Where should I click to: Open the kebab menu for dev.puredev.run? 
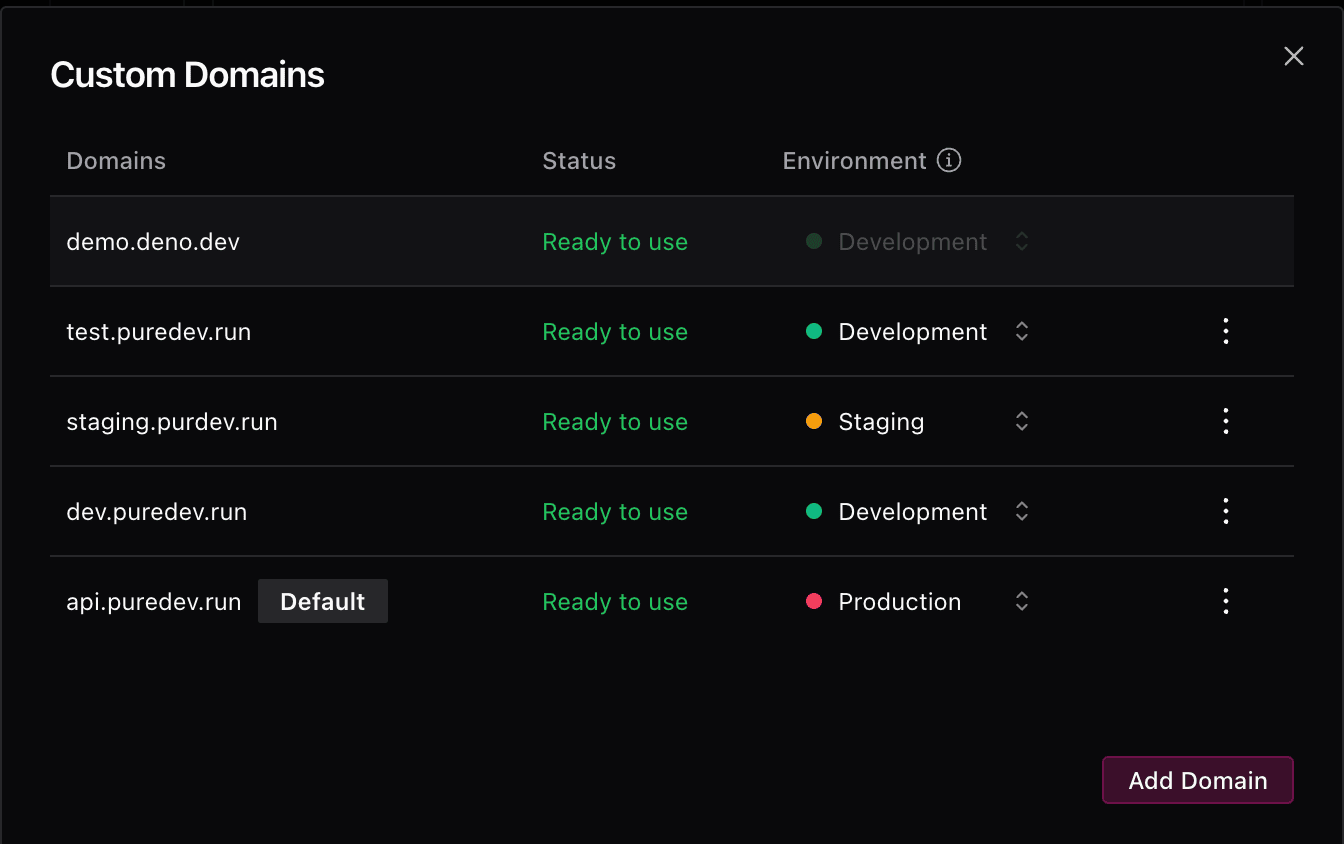coord(1225,511)
